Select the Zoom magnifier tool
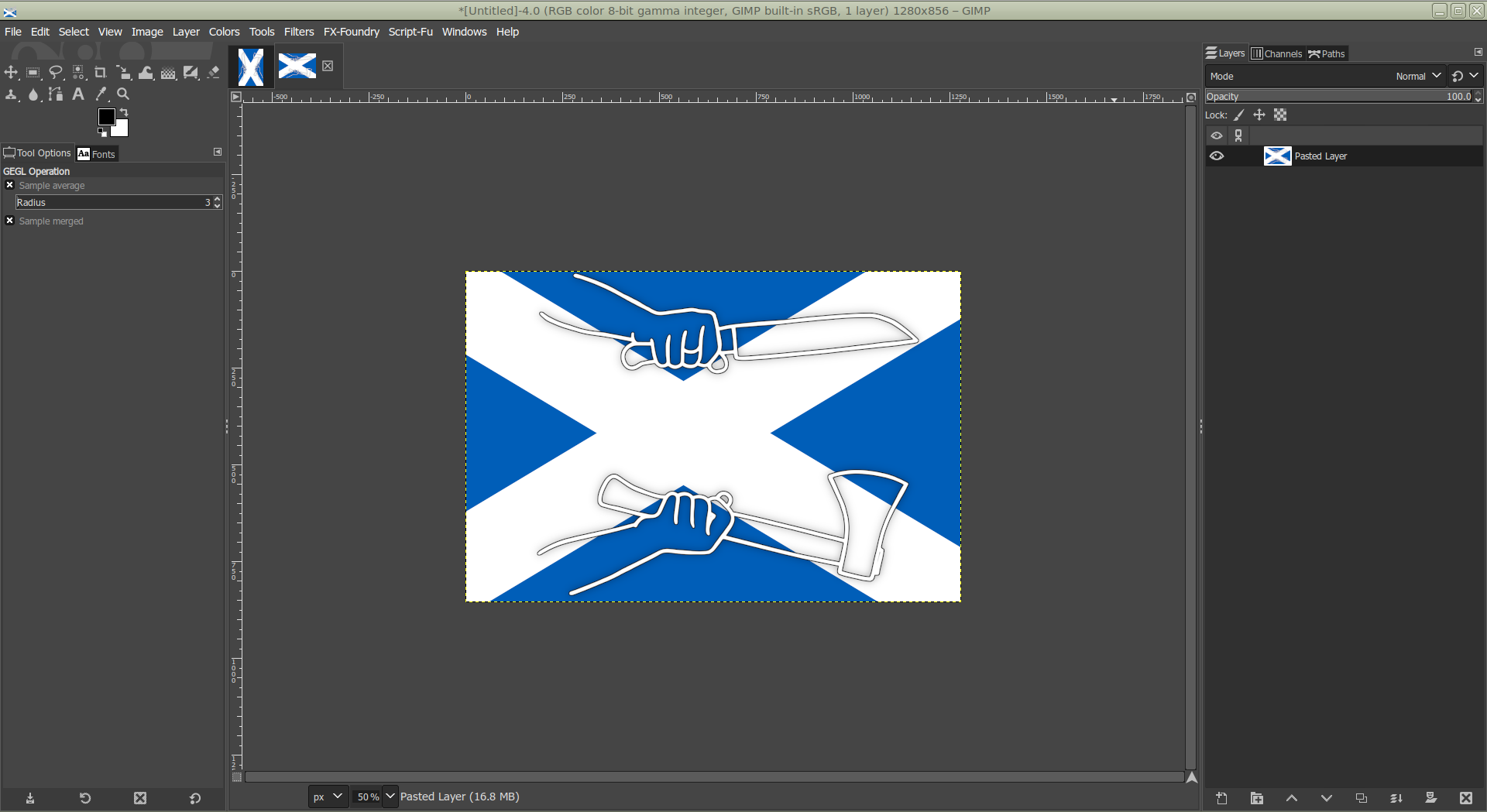This screenshot has height=812, width=1487. 123,94
